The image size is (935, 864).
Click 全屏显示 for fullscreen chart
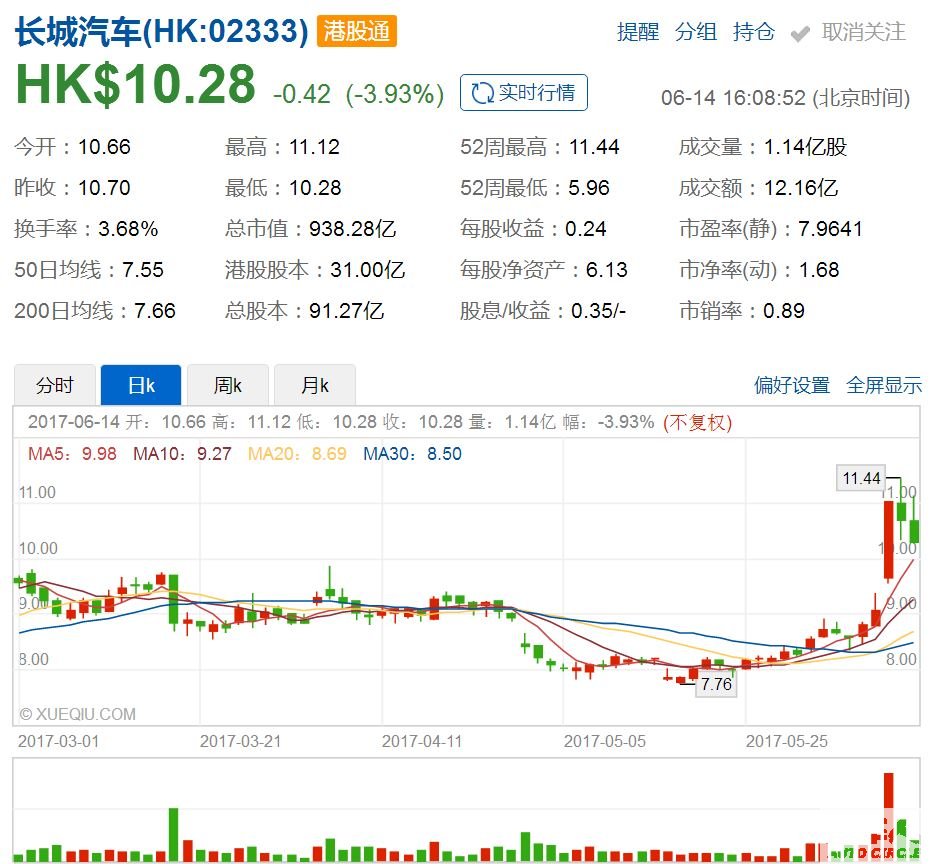click(x=884, y=385)
